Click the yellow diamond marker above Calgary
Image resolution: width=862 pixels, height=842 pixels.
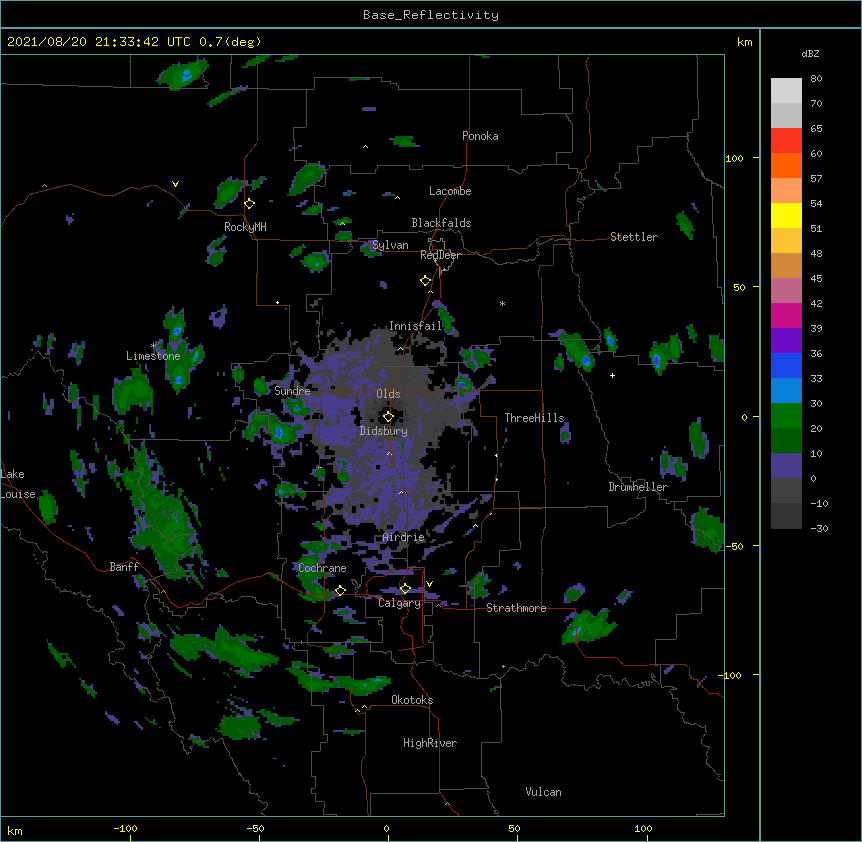(x=405, y=588)
